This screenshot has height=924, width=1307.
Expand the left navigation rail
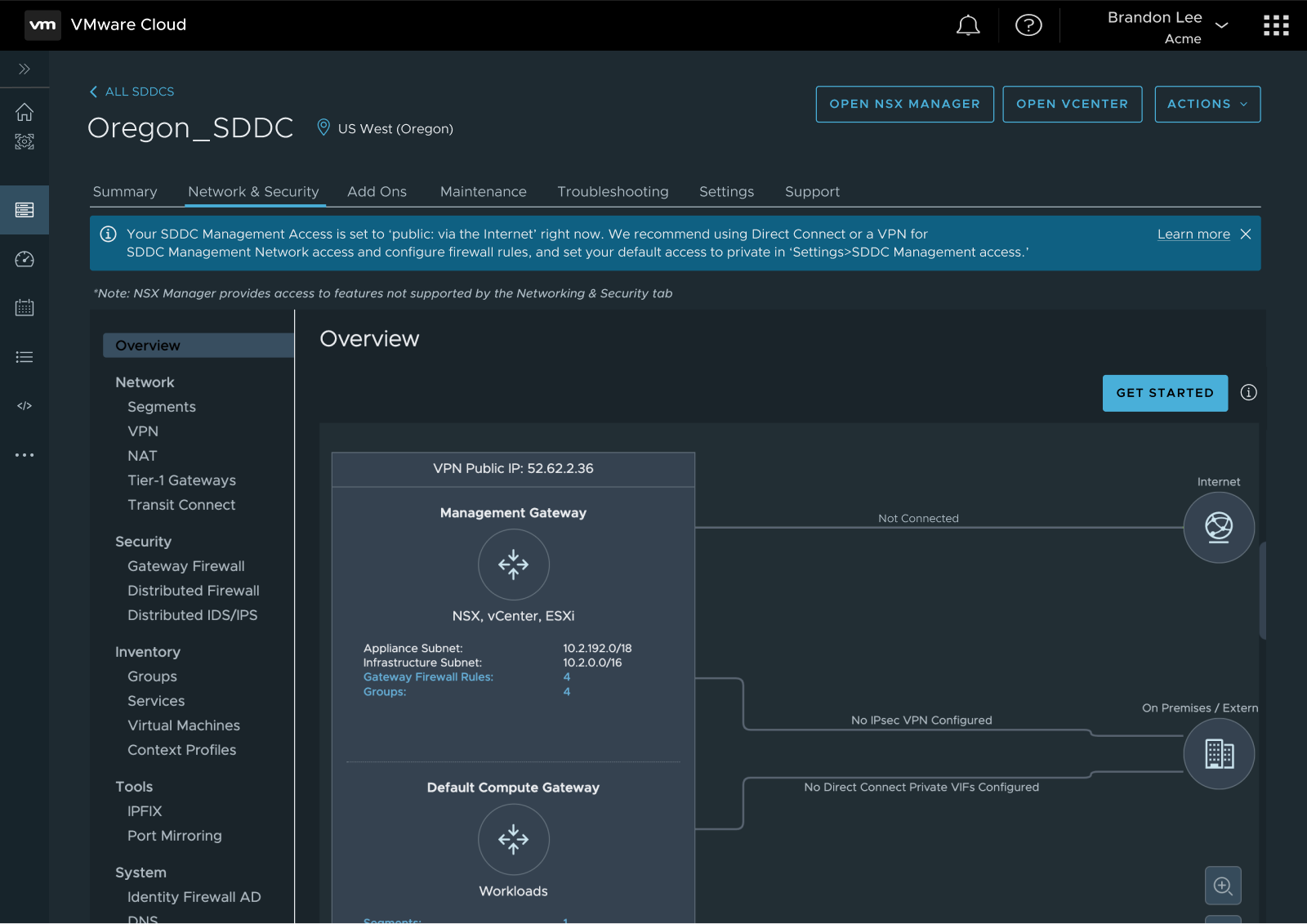(x=25, y=69)
